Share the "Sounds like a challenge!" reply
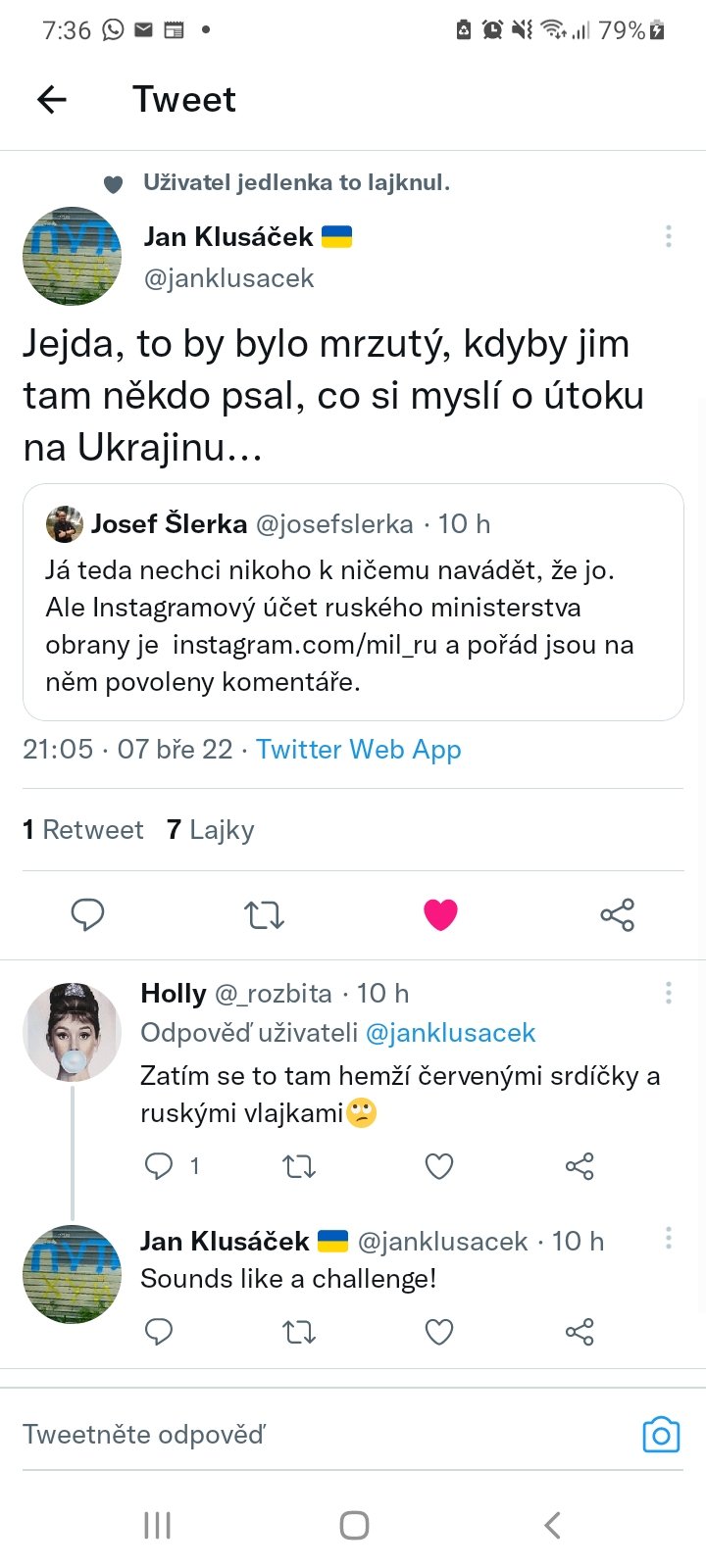706x1568 pixels. (580, 1332)
